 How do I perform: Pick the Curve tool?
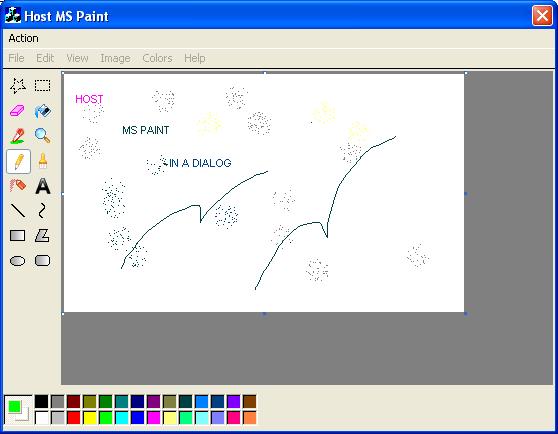(x=42, y=211)
